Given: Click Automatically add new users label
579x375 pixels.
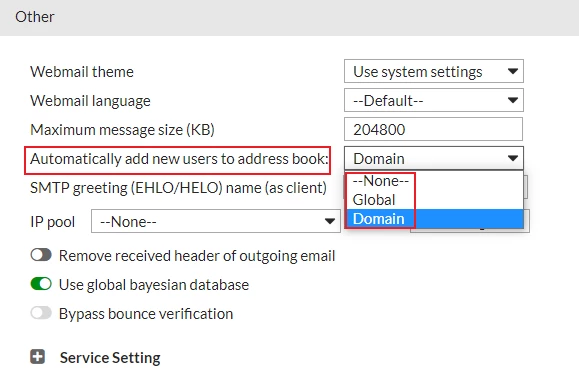Looking at the screenshot, I should coord(179,159).
